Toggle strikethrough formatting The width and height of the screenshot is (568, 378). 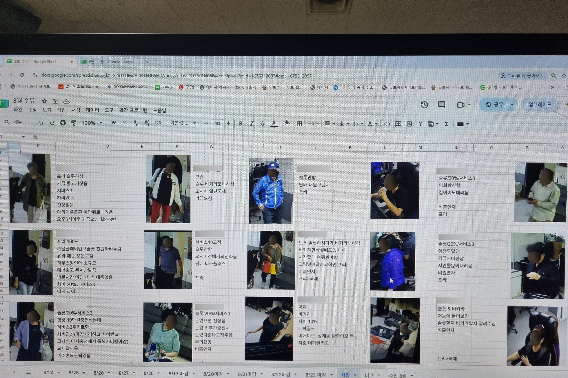pos(263,124)
